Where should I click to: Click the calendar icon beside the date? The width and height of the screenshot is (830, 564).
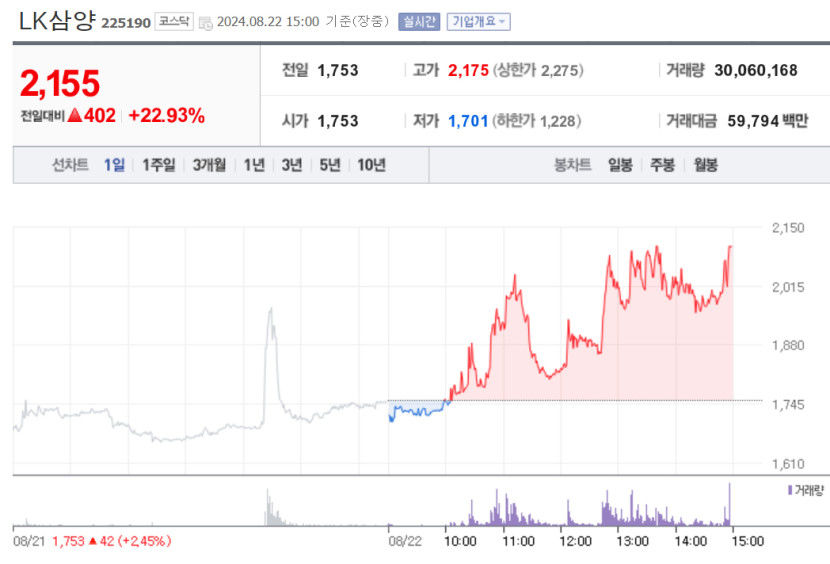click(x=205, y=22)
